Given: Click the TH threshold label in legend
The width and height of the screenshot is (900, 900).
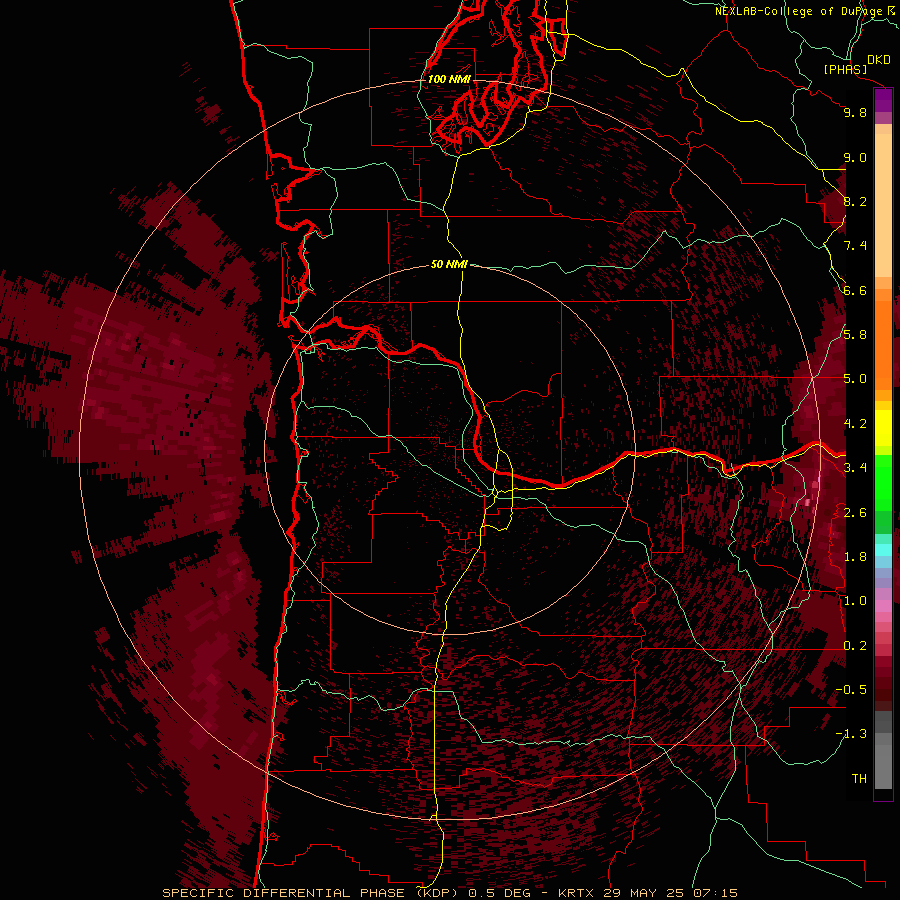Looking at the screenshot, I should pos(859,779).
